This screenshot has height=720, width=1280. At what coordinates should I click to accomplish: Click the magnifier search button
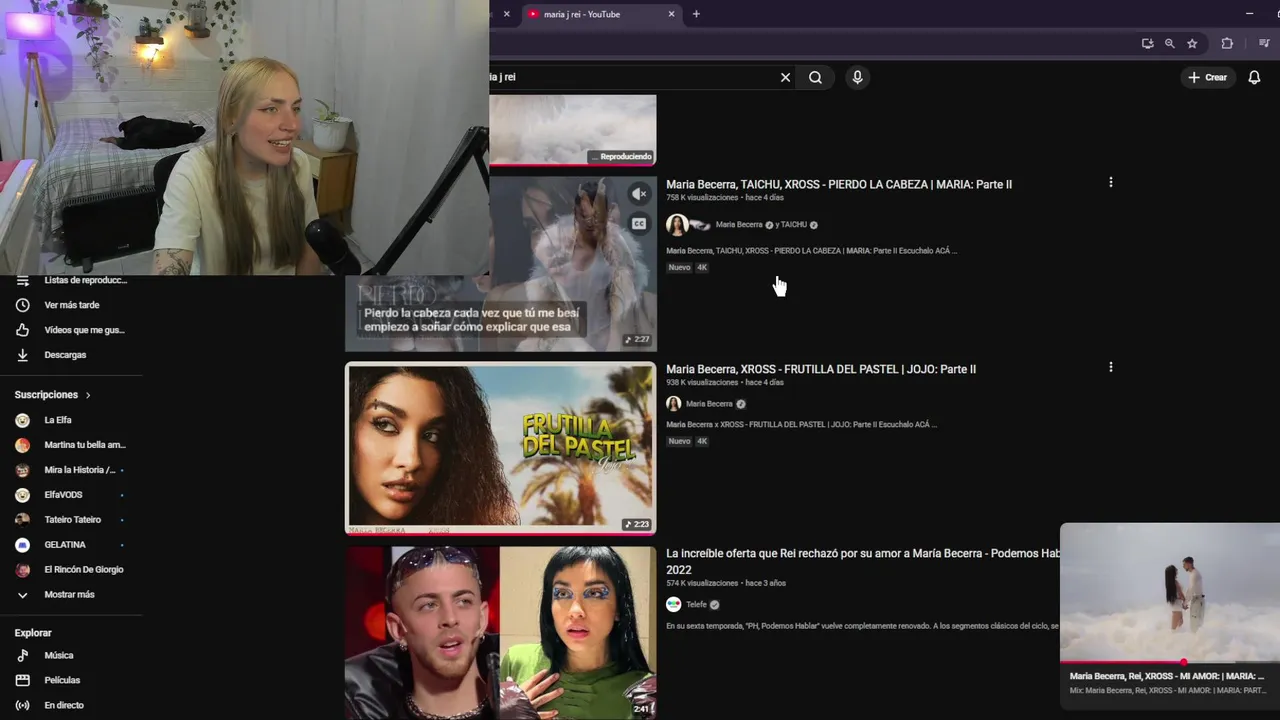(815, 77)
